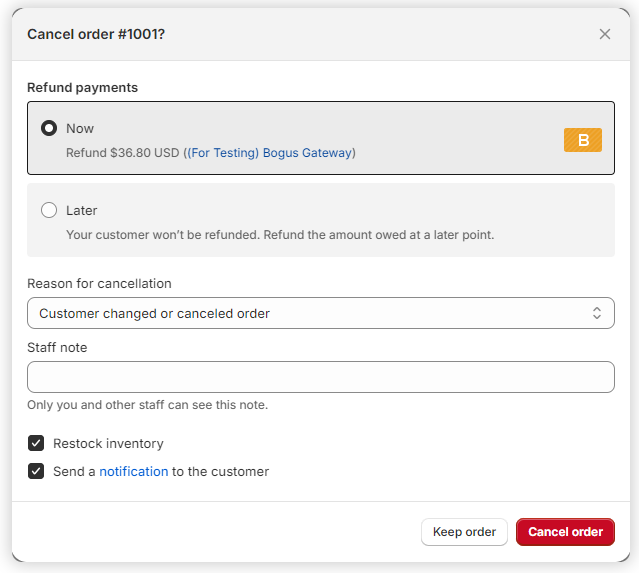Open the Reason for cancellation dropdown
The image size is (639, 573).
click(x=320, y=313)
